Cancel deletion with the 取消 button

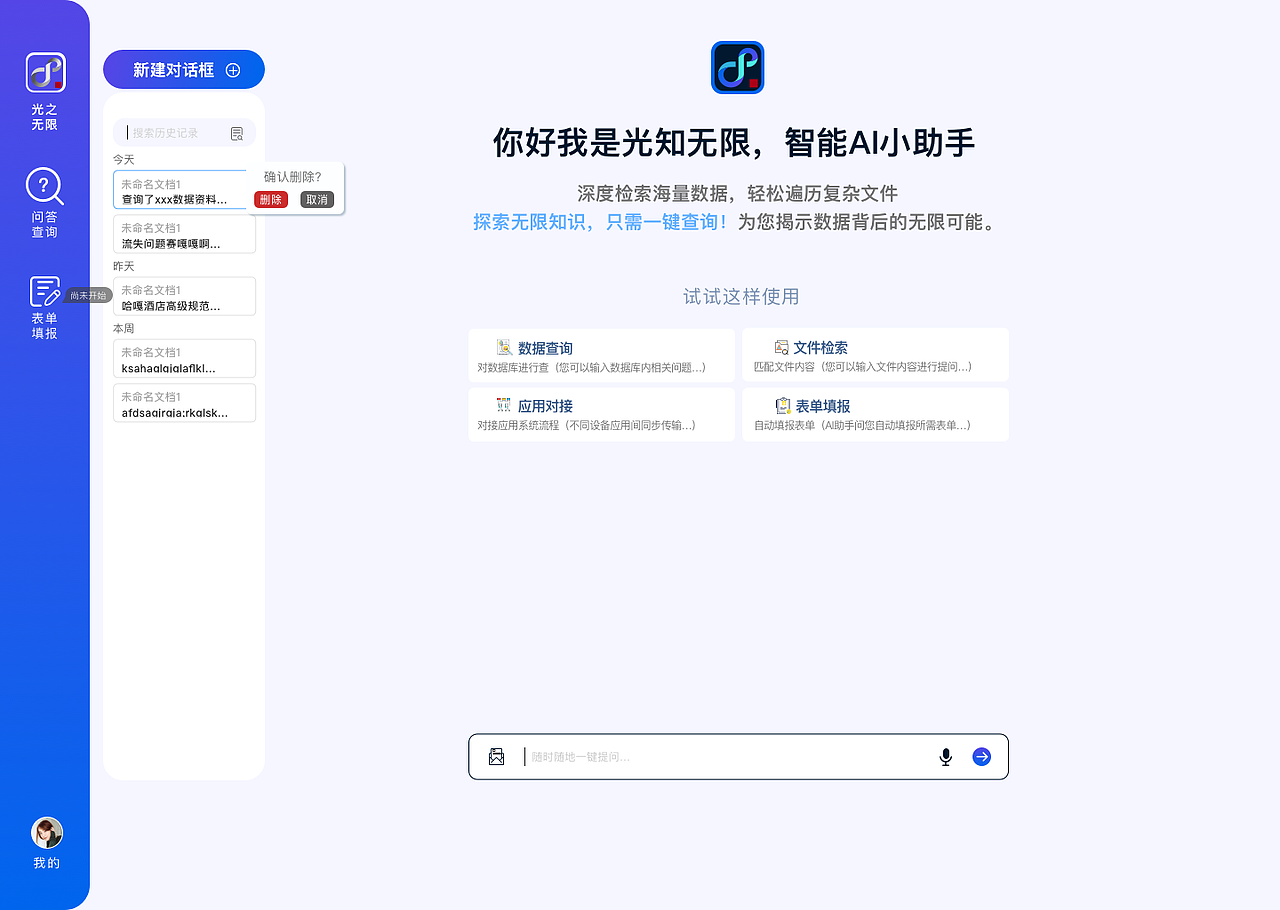(x=317, y=199)
